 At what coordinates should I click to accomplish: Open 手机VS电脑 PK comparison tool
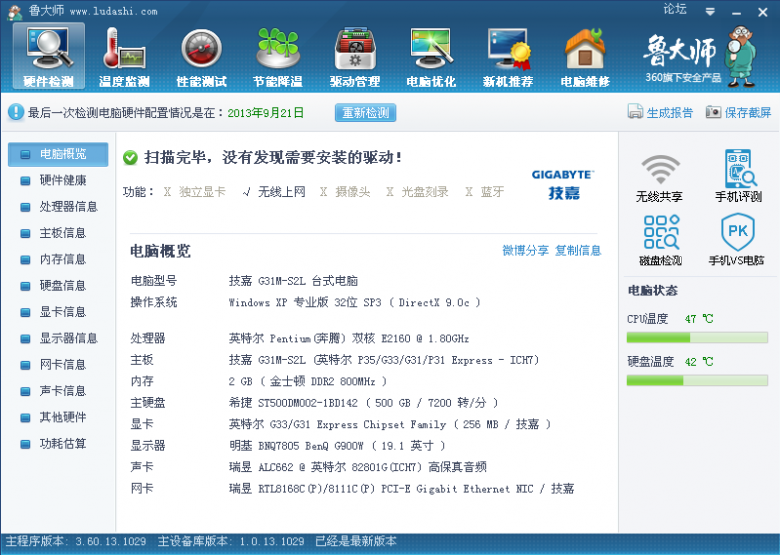pos(737,240)
